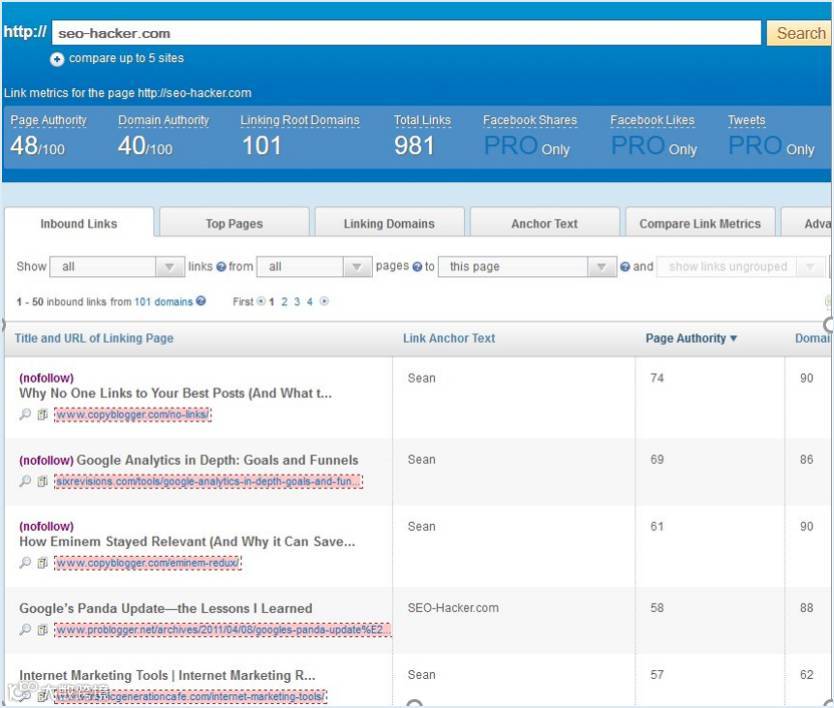Click title 'Internet Marketing Tools | Internet Marketing R...'
Image resolution: width=834 pixels, height=708 pixels.
[x=168, y=676]
